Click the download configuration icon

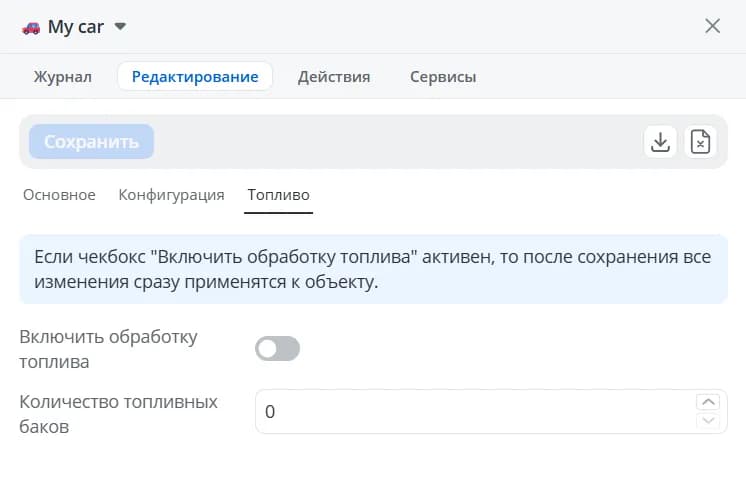pyautogui.click(x=660, y=142)
